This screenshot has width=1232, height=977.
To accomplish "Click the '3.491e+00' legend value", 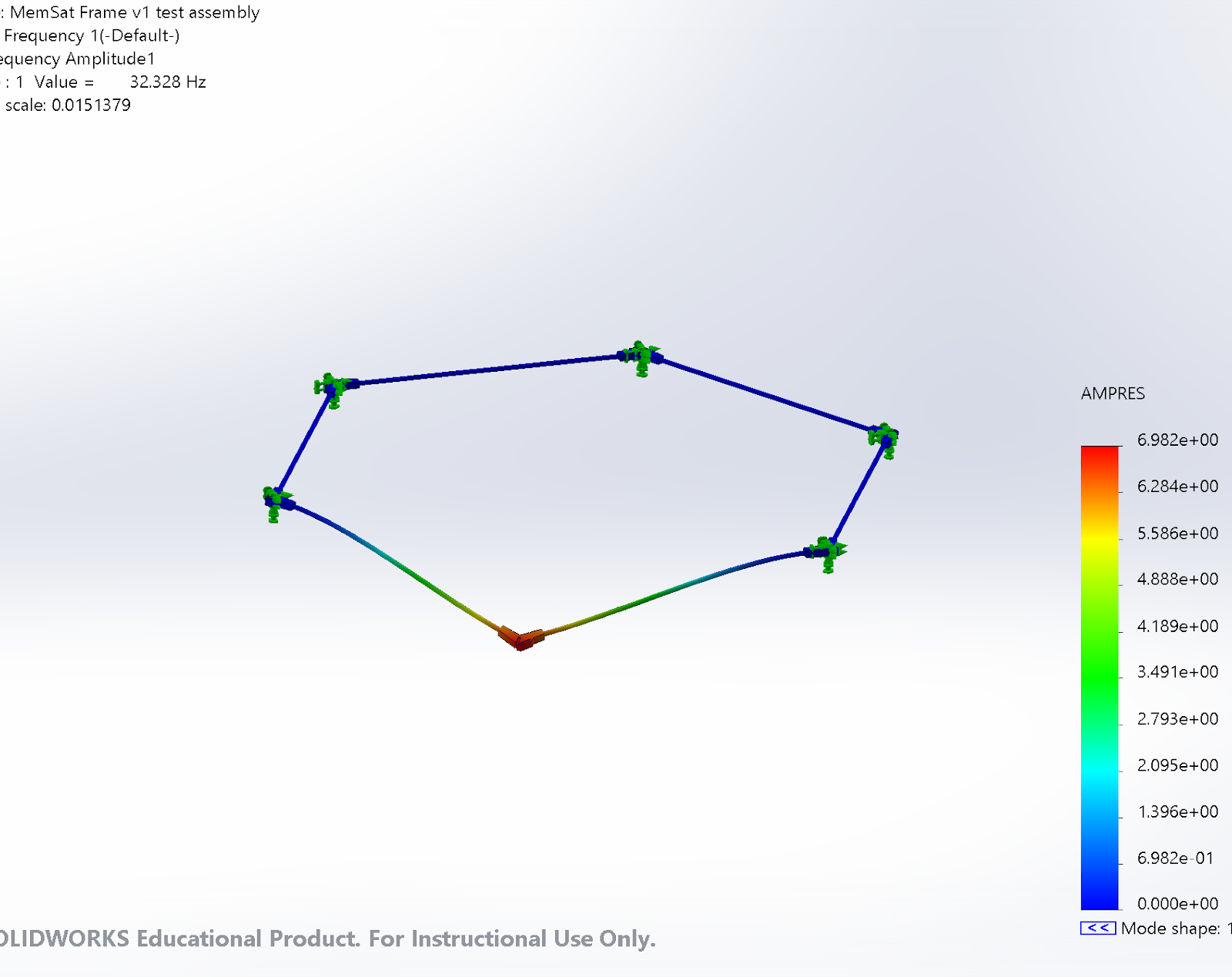I will (1177, 672).
